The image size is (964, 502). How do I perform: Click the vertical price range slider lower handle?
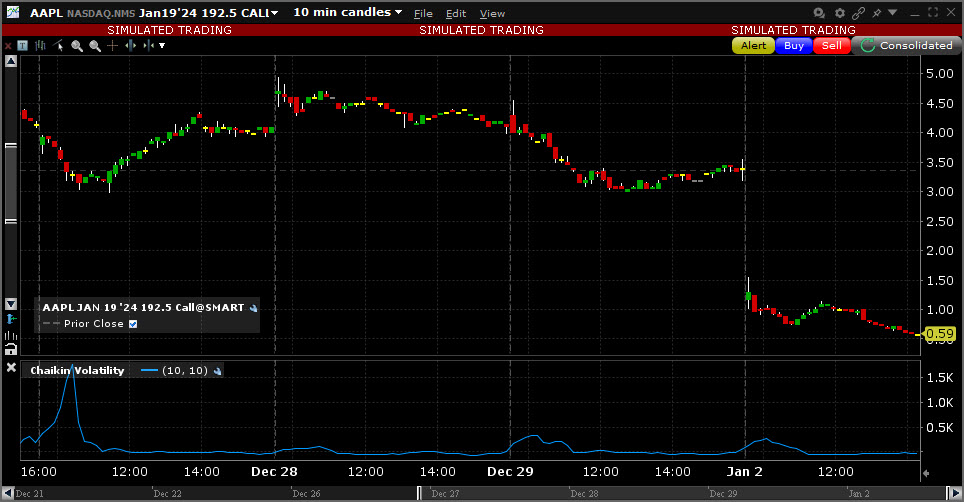coord(10,221)
